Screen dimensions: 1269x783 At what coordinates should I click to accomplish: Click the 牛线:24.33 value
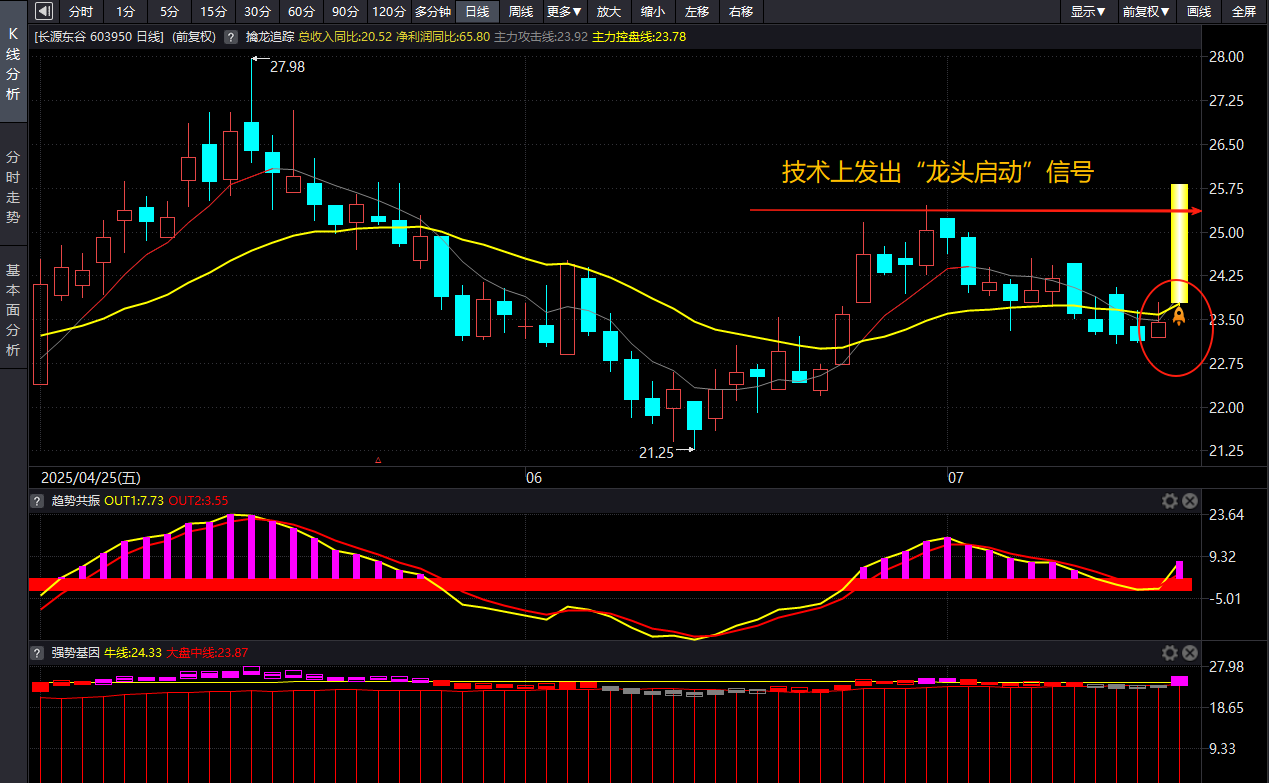pos(133,652)
